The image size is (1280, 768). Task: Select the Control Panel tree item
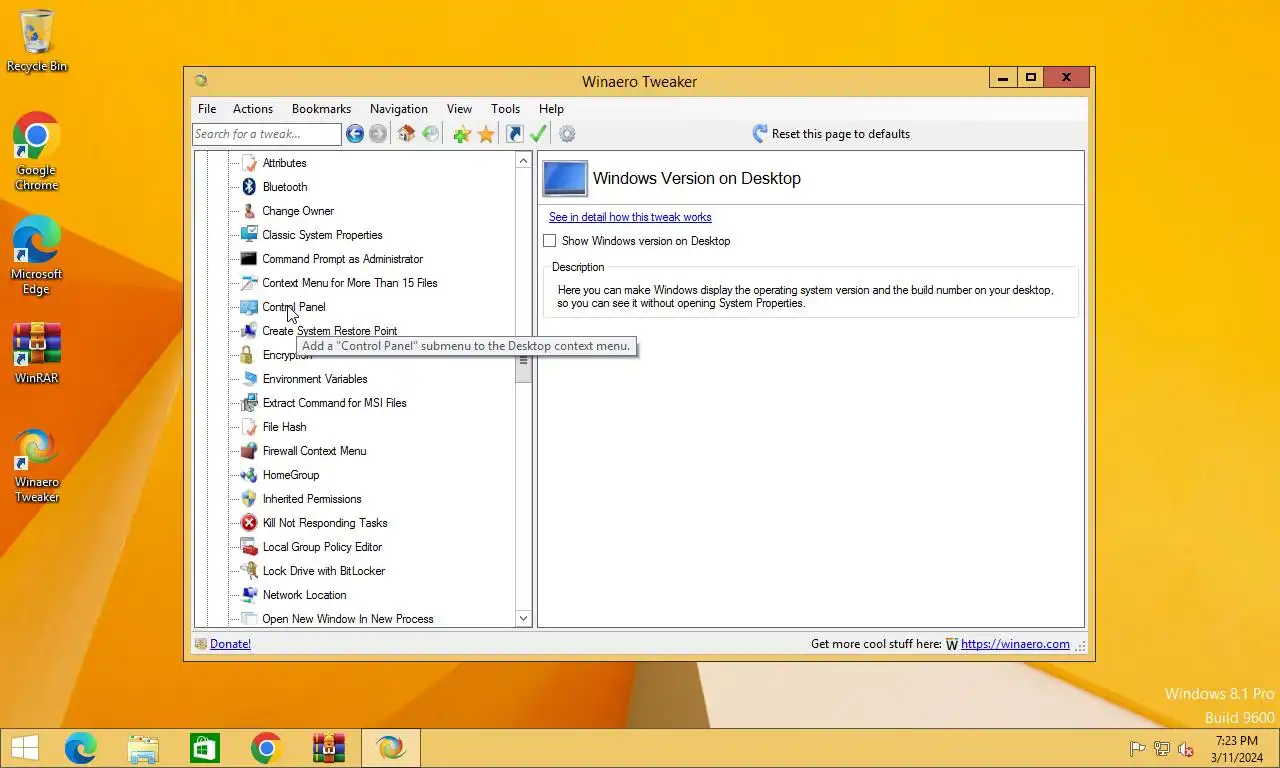click(x=294, y=307)
